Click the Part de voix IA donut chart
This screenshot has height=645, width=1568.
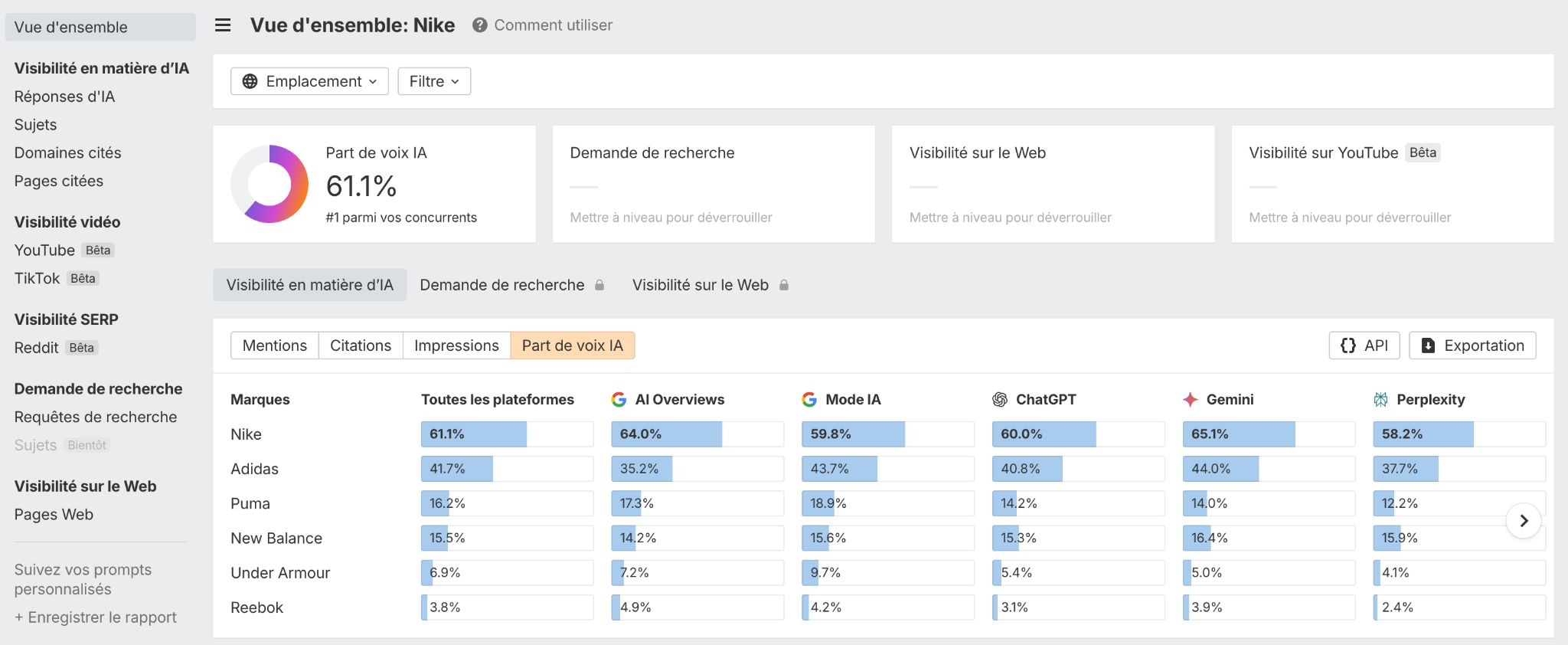(269, 184)
